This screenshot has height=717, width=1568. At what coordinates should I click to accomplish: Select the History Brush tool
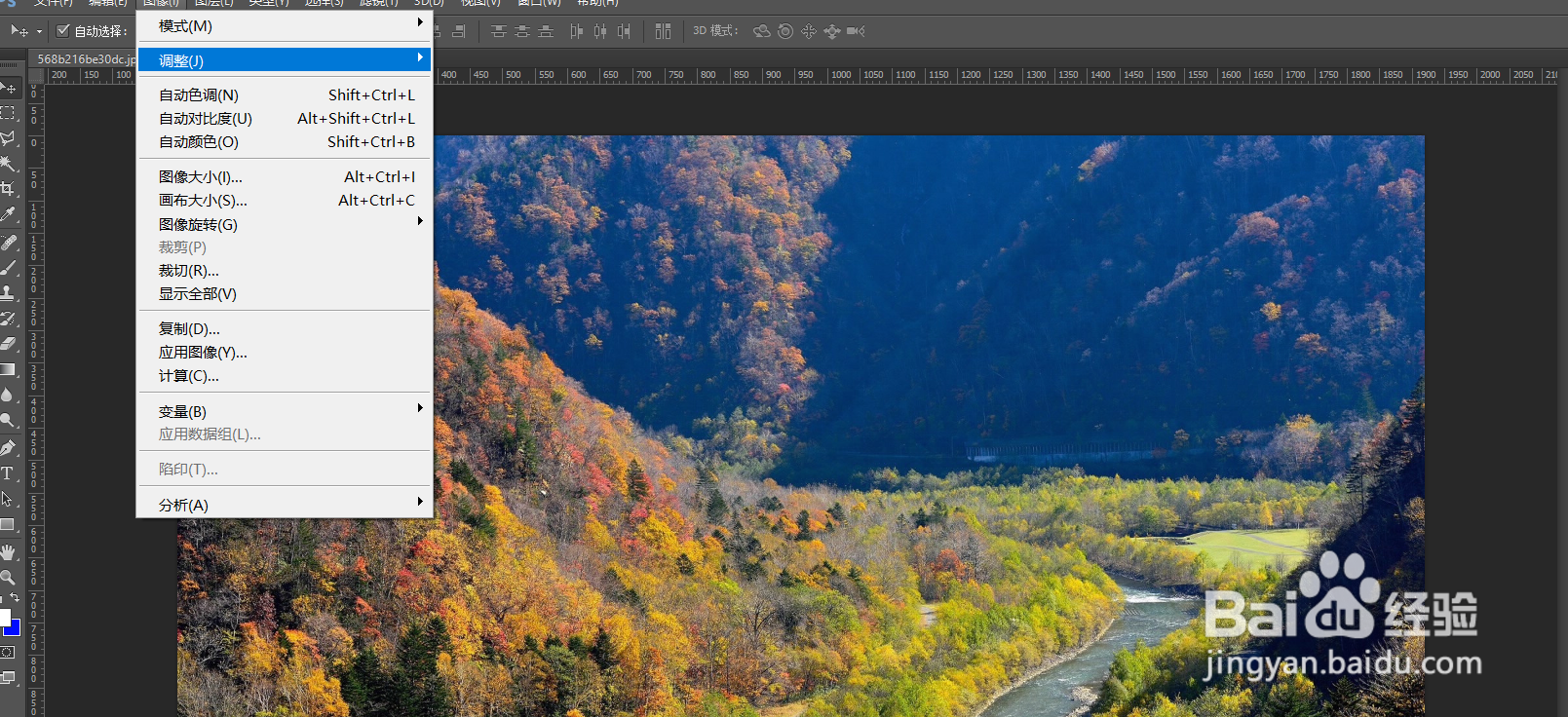tap(8, 318)
